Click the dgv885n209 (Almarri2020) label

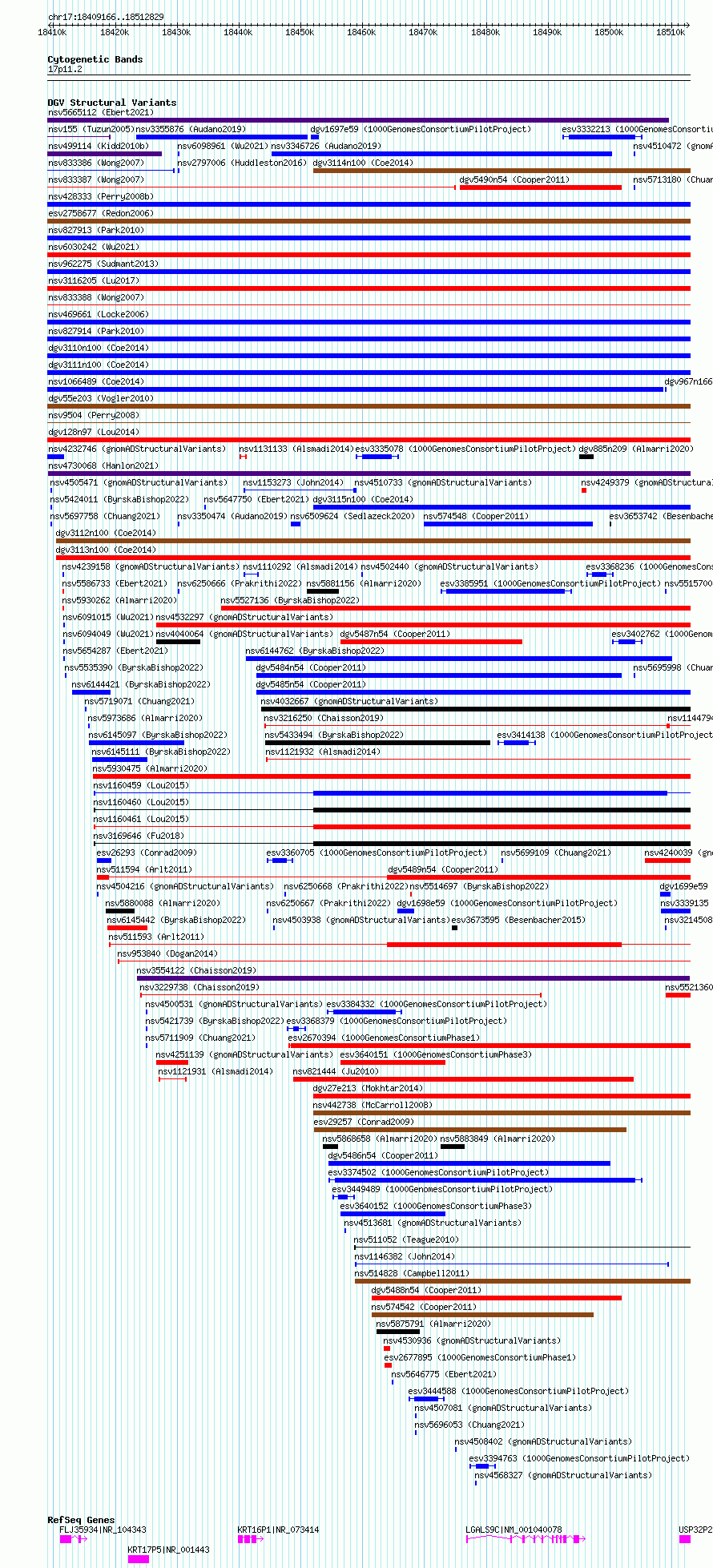[x=636, y=449]
